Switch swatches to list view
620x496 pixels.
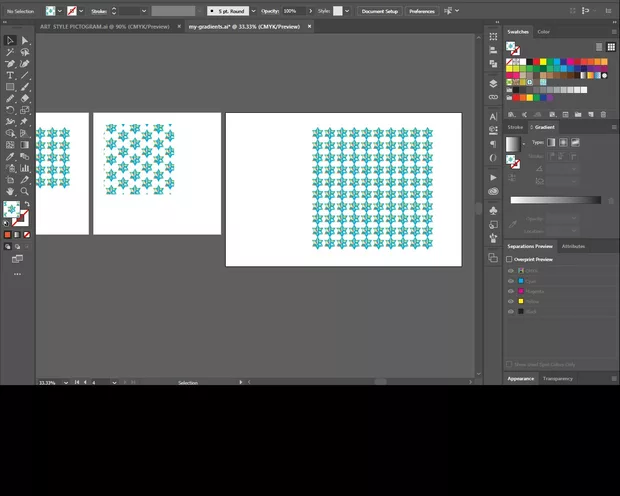click(x=599, y=46)
